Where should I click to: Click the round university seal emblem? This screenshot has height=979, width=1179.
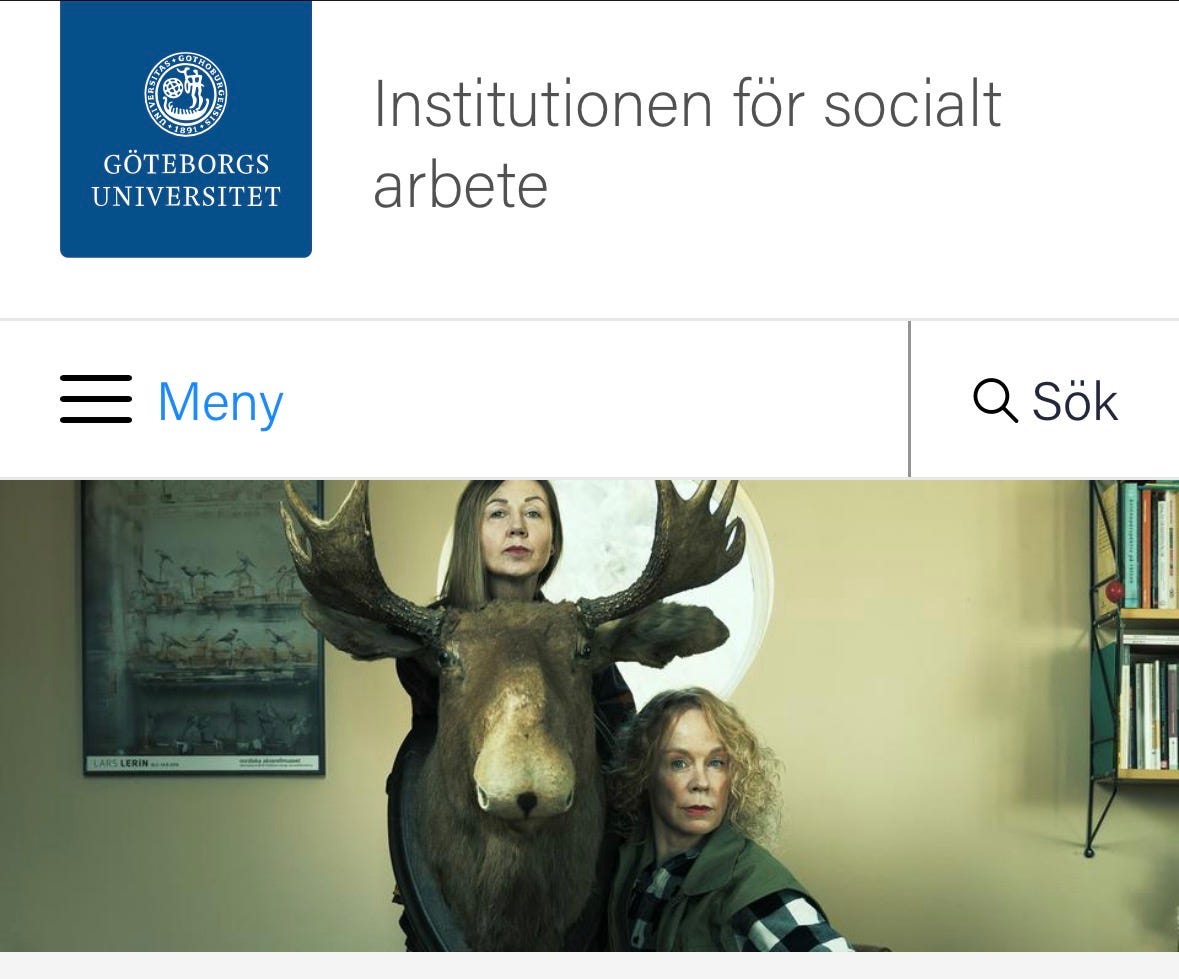coord(186,95)
